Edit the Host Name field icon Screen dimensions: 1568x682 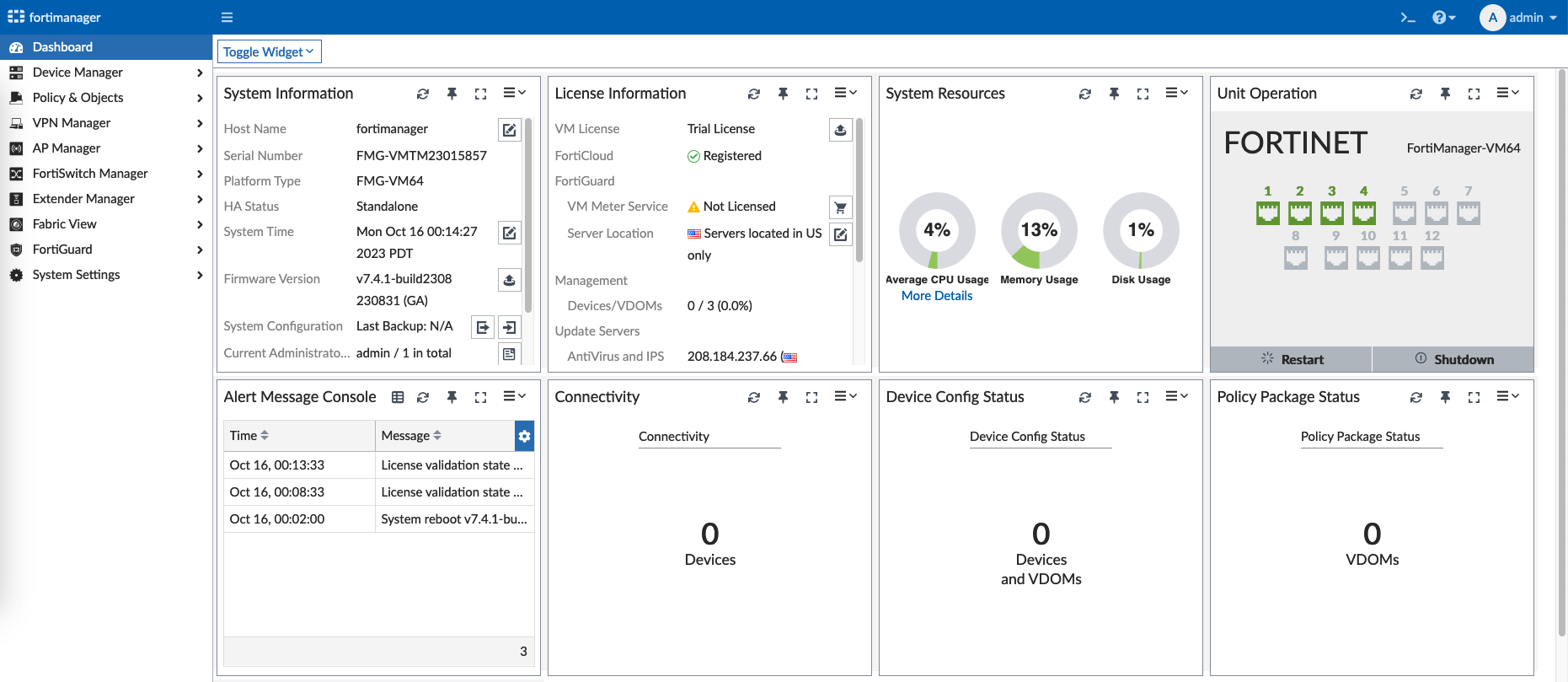(509, 130)
